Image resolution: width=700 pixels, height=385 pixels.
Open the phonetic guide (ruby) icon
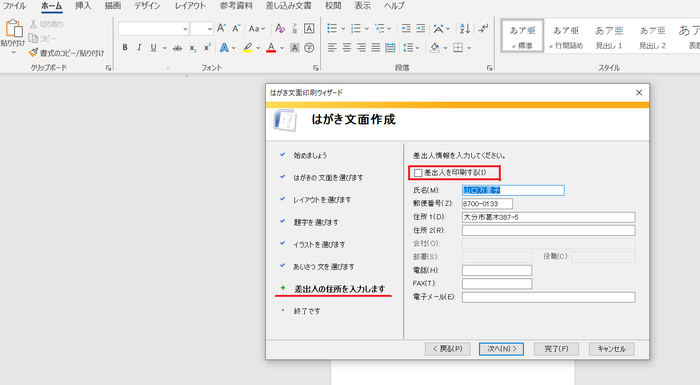[295, 29]
